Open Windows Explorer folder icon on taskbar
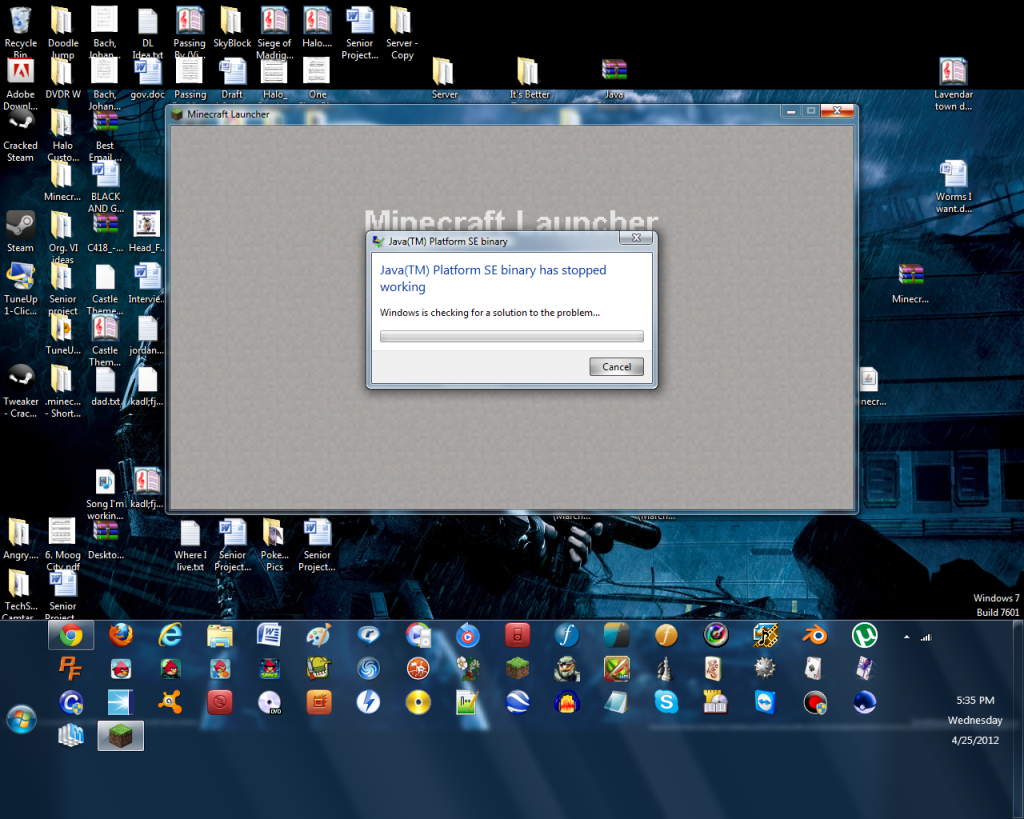Image resolution: width=1024 pixels, height=819 pixels. tap(220, 635)
